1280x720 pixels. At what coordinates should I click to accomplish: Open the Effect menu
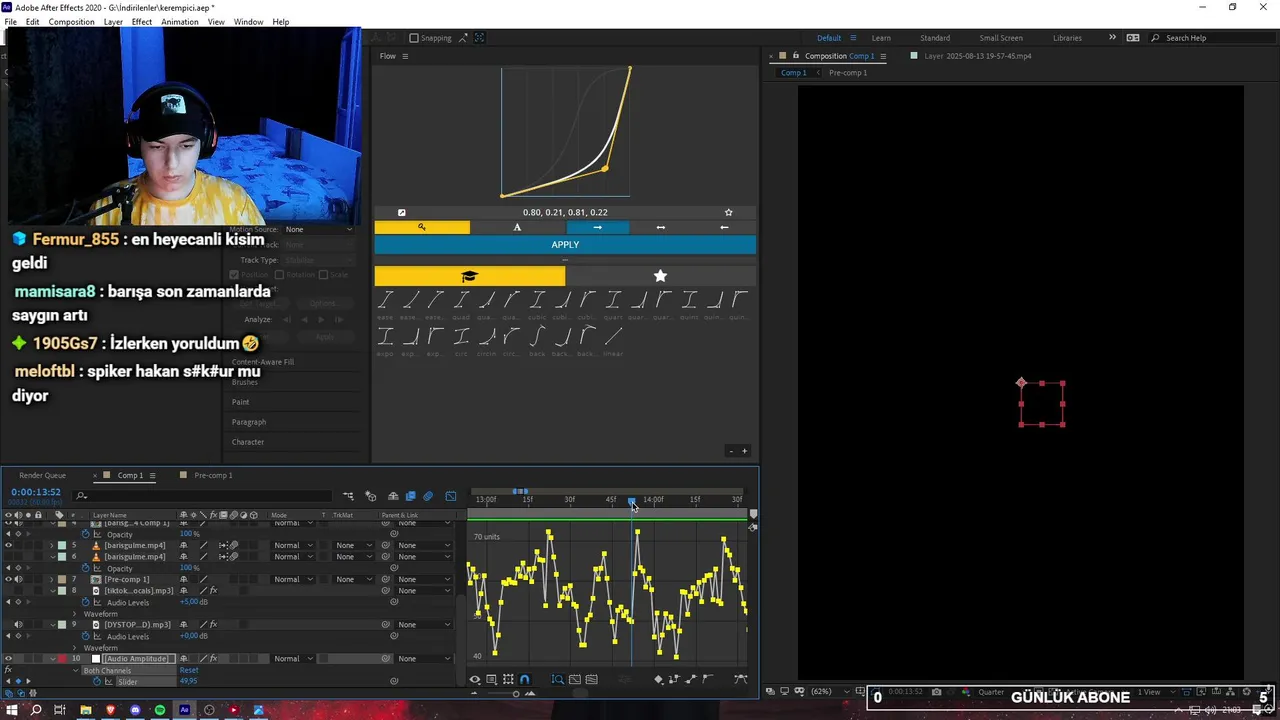(142, 22)
